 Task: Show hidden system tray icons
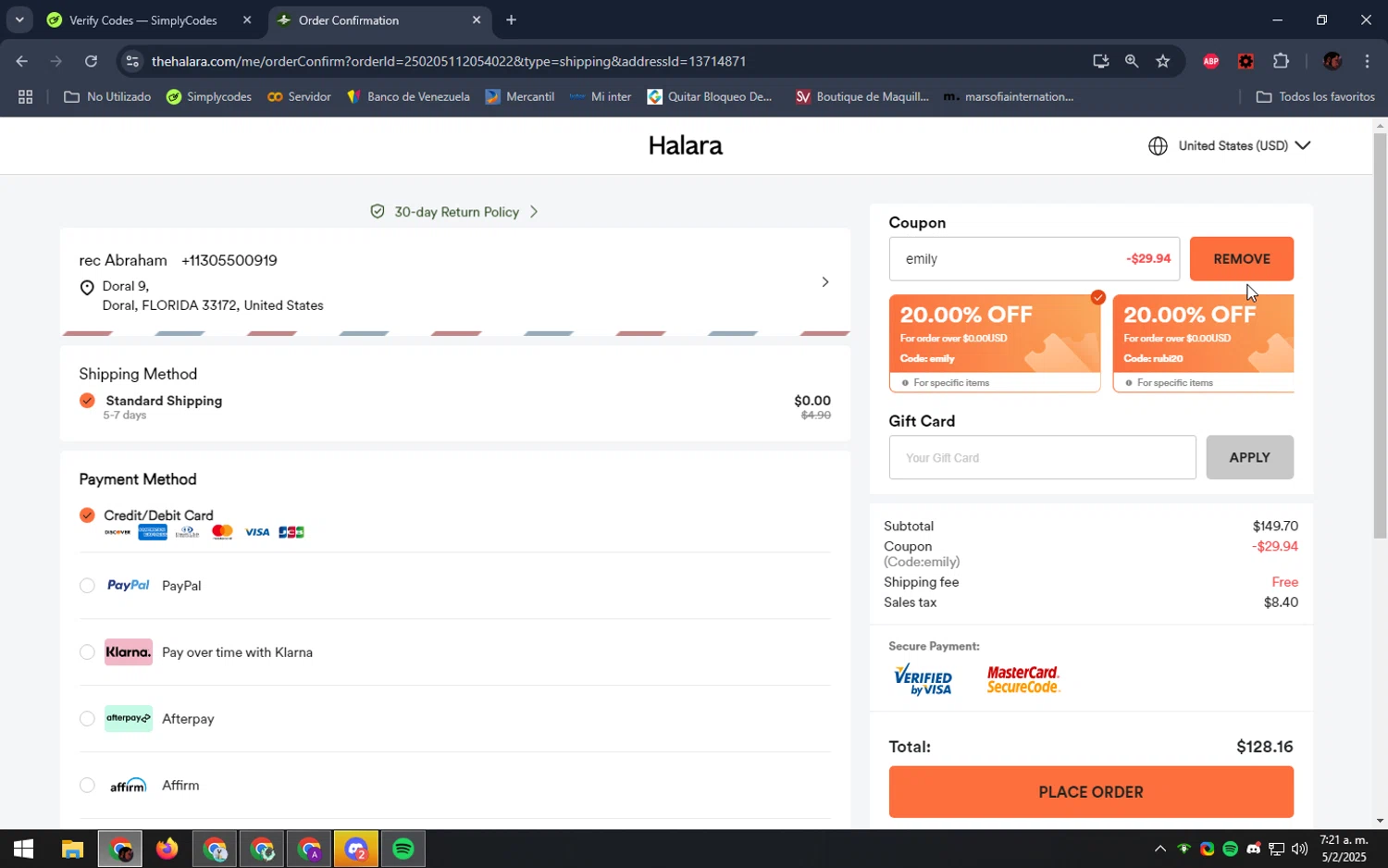point(1159,849)
